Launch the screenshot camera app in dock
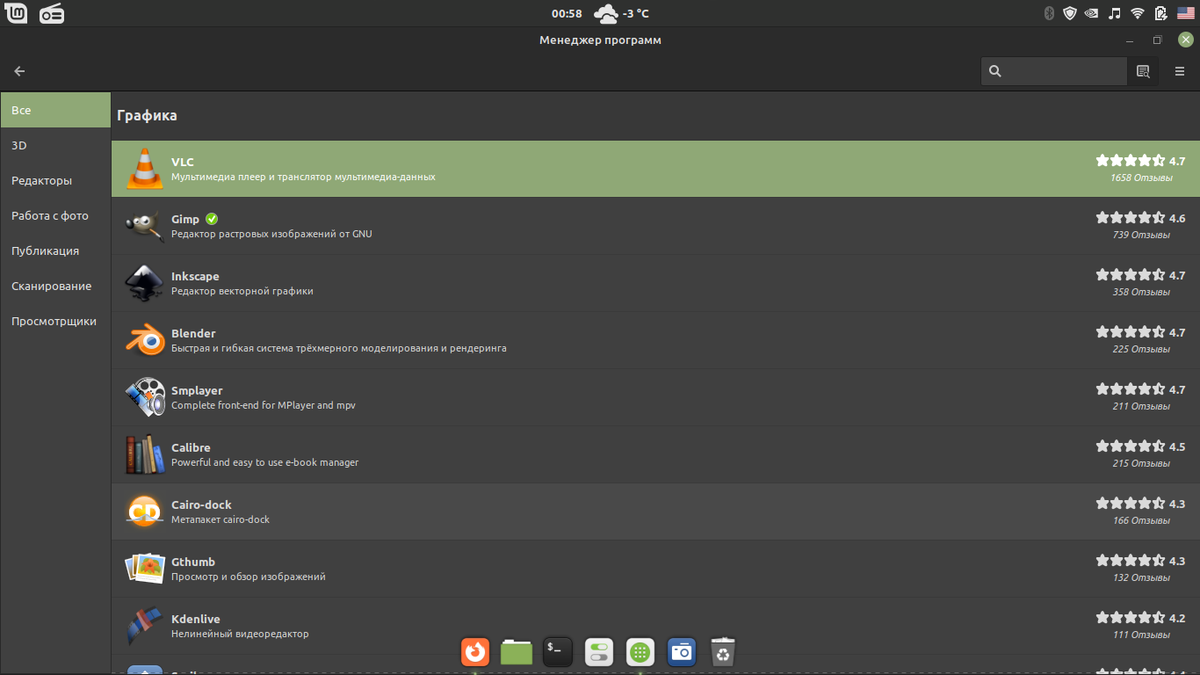The image size is (1200, 675). click(681, 652)
